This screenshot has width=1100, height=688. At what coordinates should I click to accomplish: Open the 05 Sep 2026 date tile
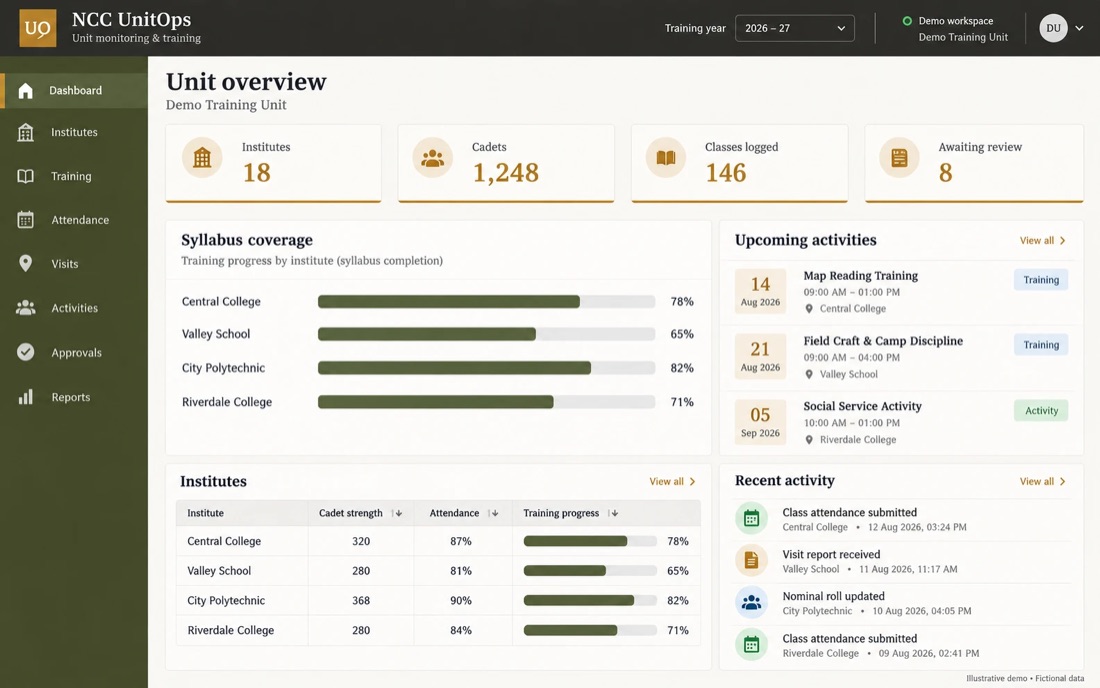(760, 422)
